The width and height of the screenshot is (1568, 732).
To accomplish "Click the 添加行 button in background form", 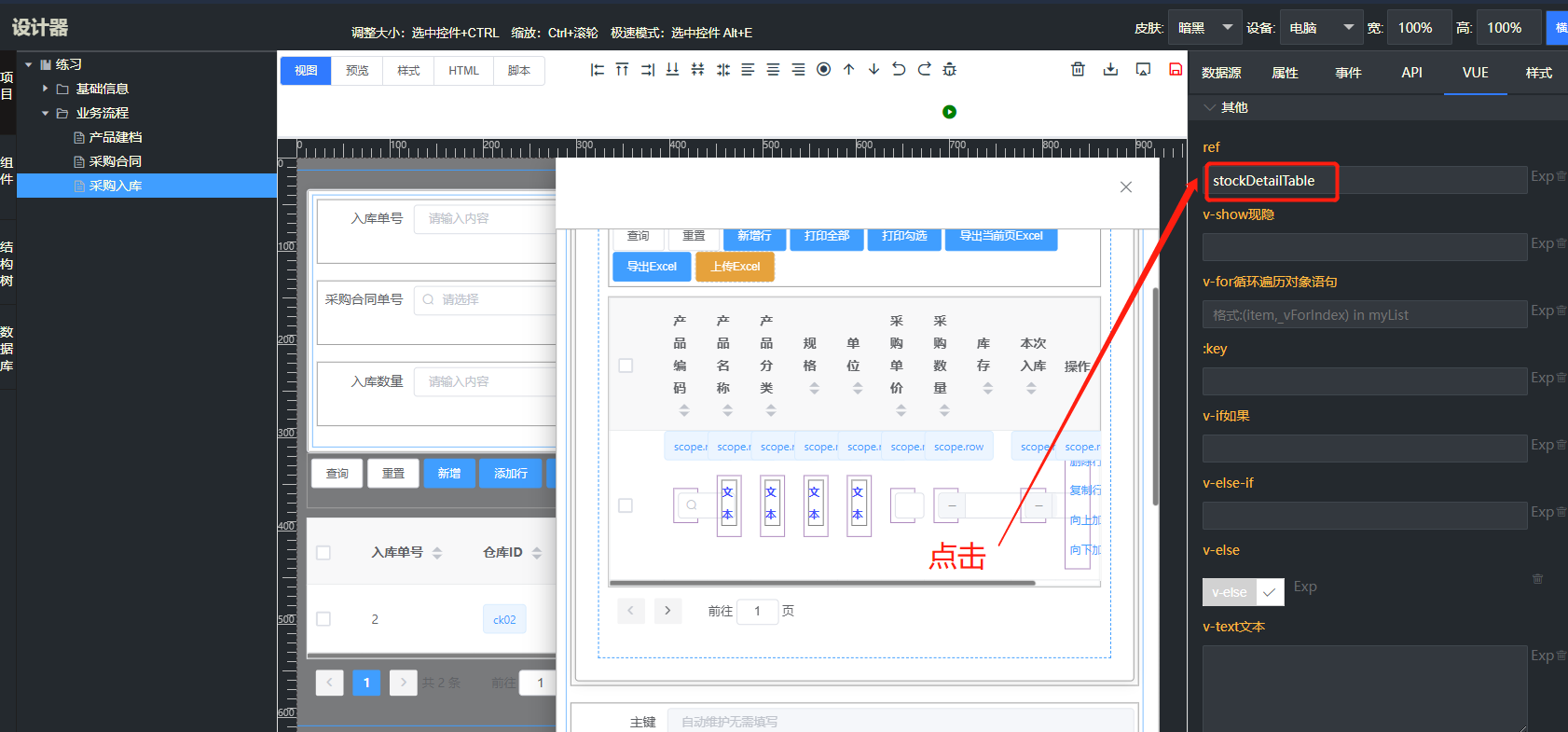I will tap(511, 474).
